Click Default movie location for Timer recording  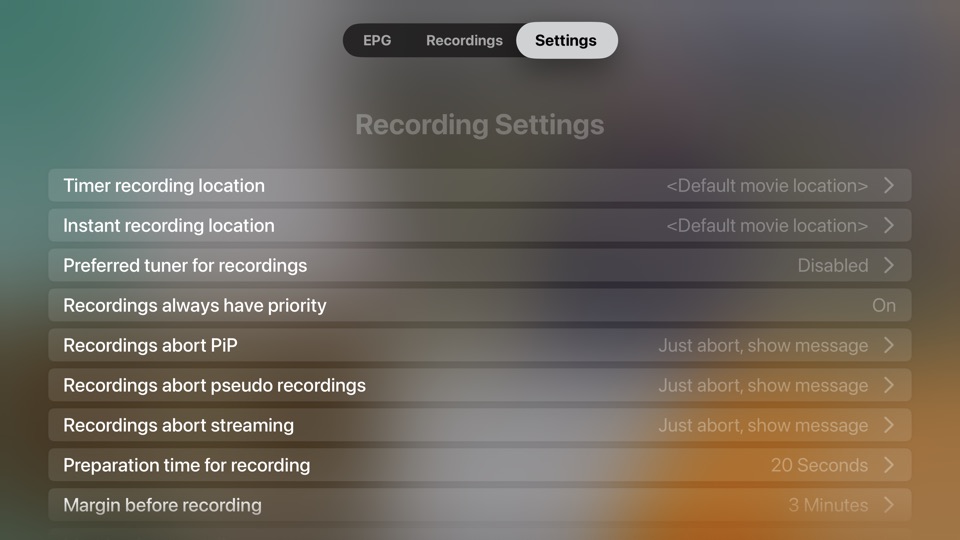[767, 186]
